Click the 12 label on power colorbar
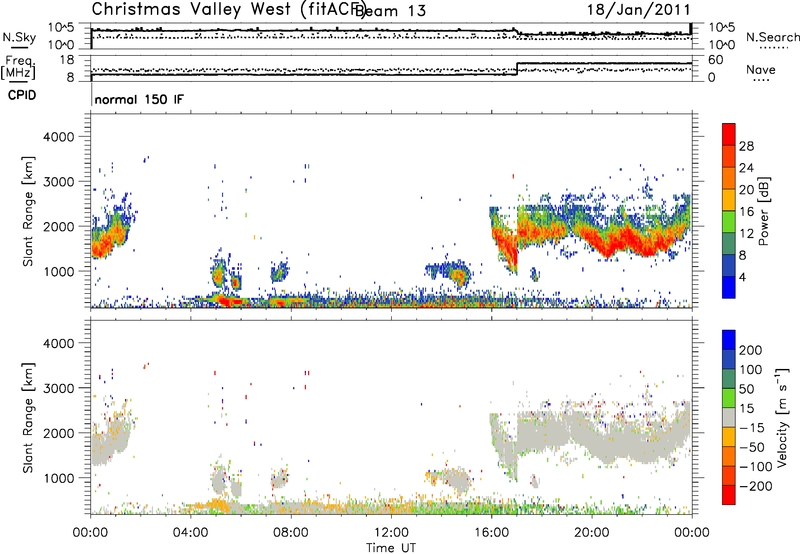This screenshot has width=800, height=554. [x=746, y=234]
